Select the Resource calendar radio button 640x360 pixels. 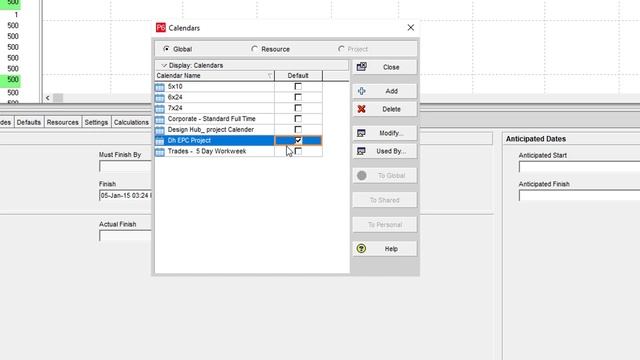click(254, 49)
